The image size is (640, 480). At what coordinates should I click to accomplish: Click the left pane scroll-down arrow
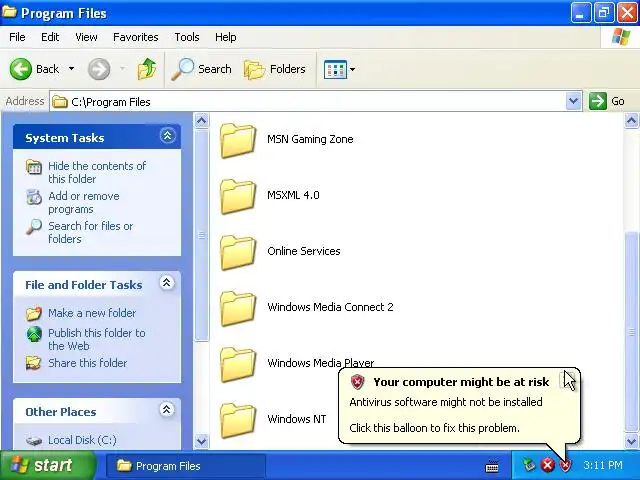201,441
